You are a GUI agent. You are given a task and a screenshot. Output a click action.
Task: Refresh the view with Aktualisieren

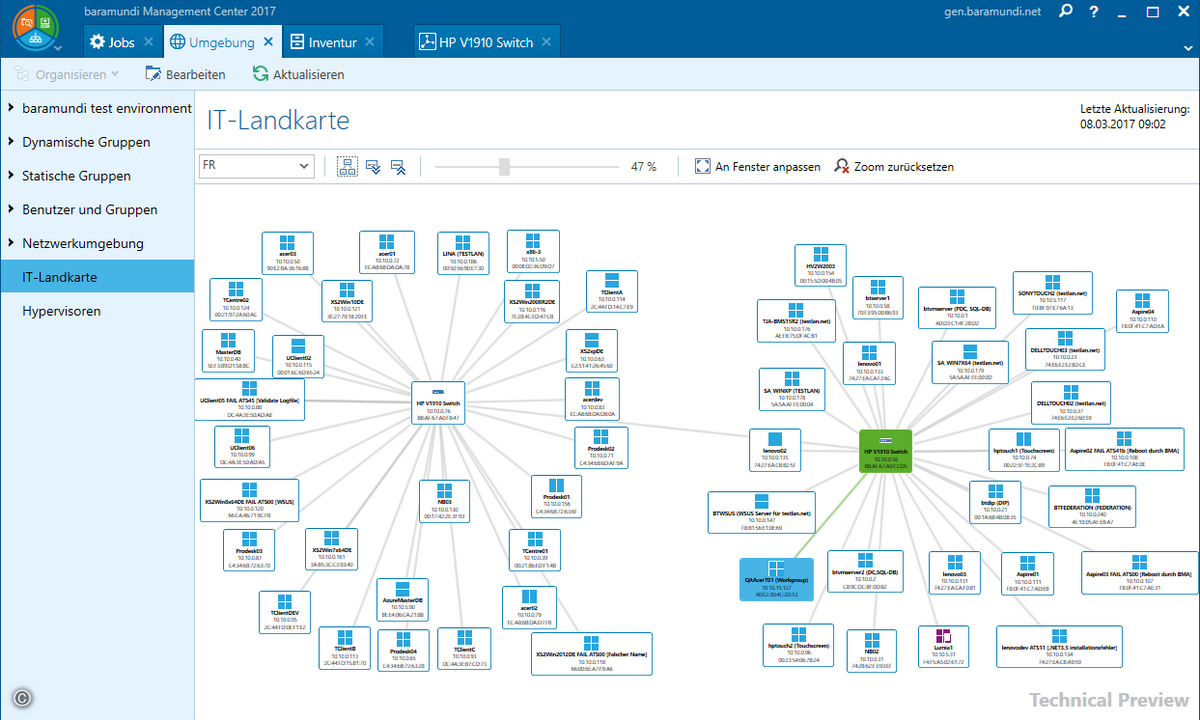298,74
